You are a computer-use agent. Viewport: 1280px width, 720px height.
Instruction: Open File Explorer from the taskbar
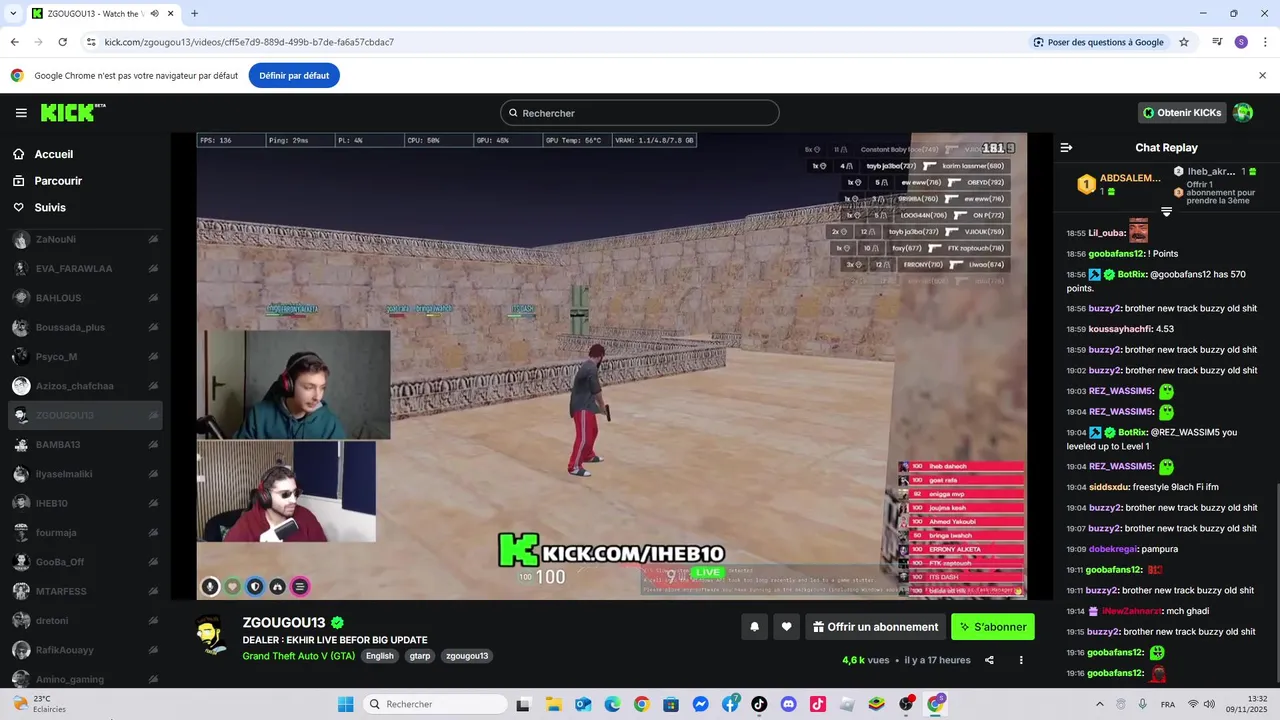click(x=553, y=704)
